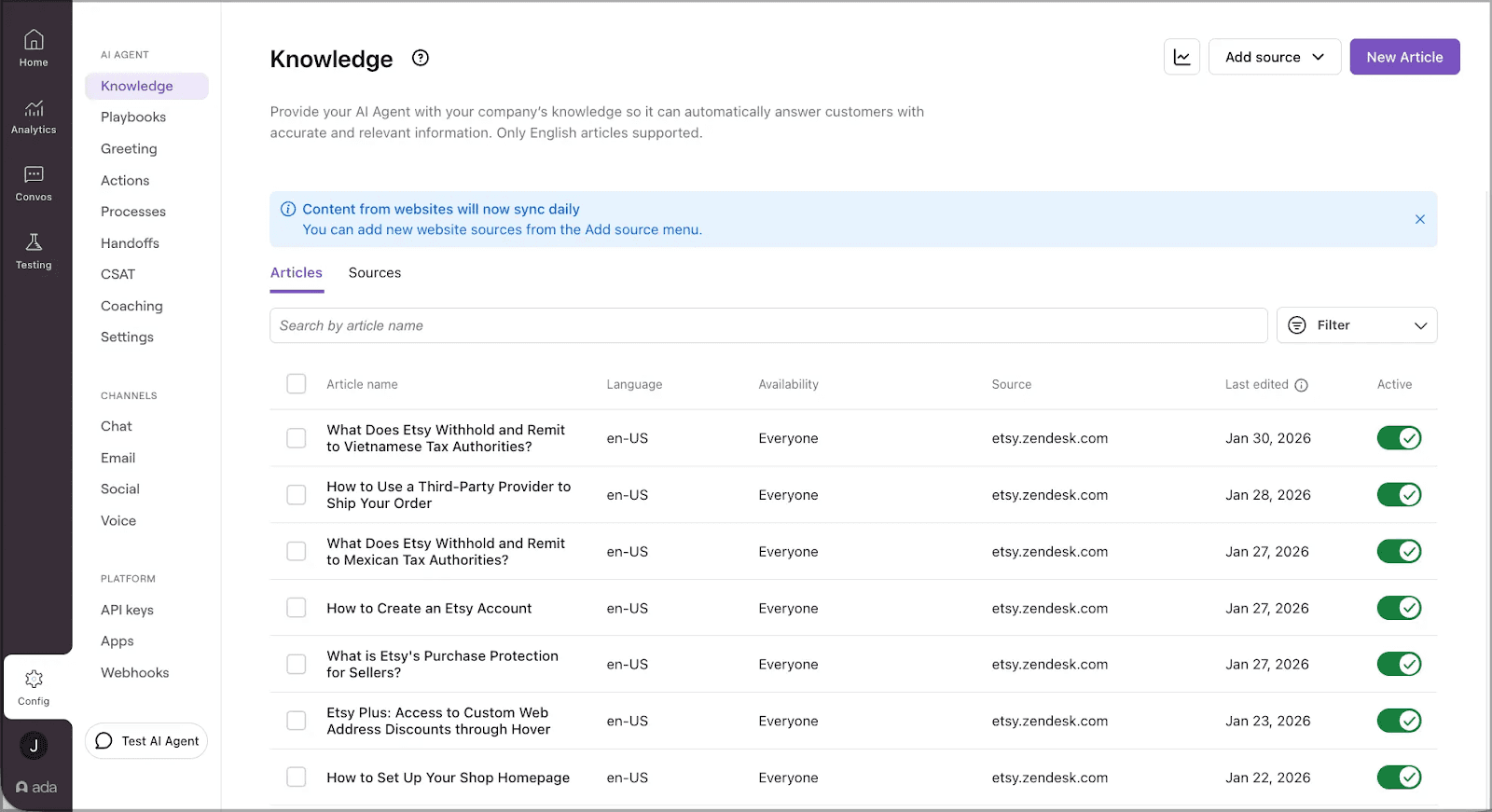Expand the Add source dropdown
1492x812 pixels.
[x=1274, y=57]
